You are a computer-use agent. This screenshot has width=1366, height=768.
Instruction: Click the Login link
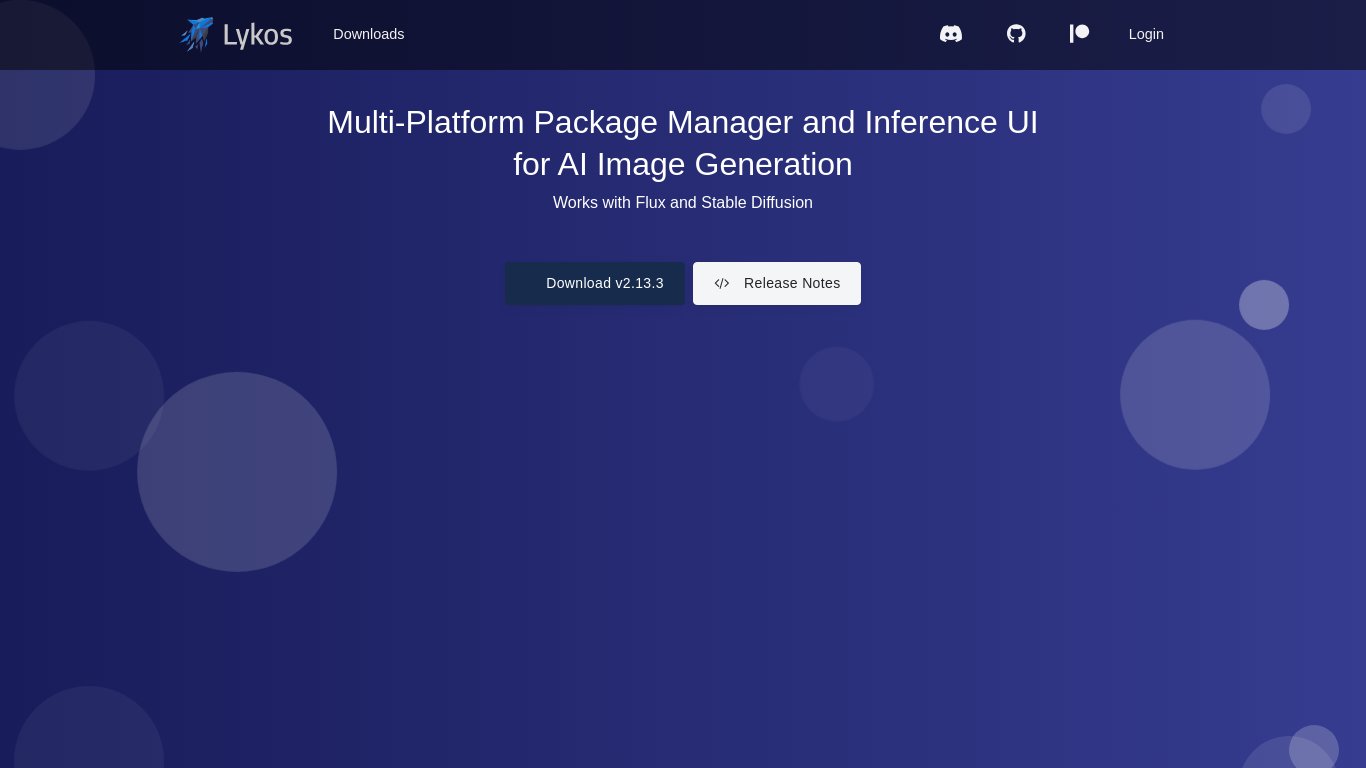pos(1146,34)
